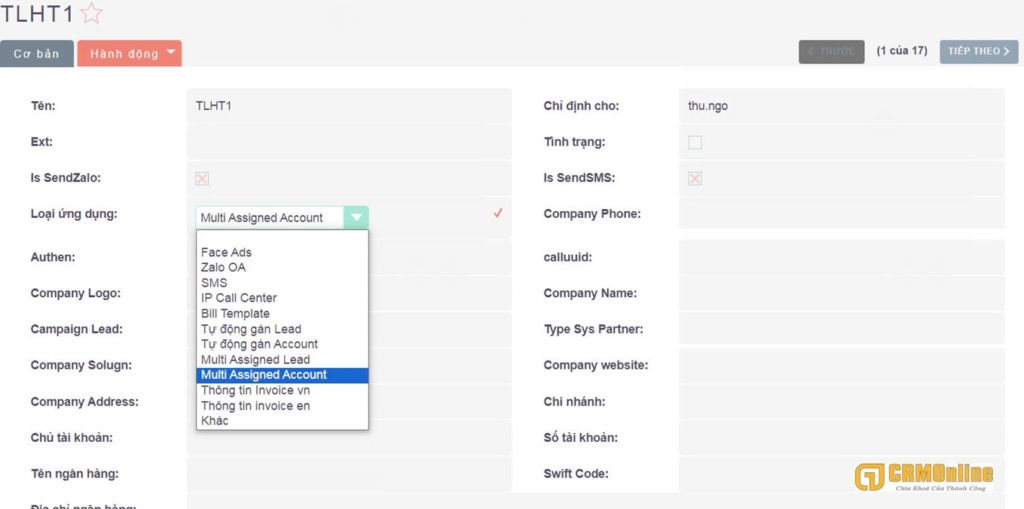Select Tự động gán Lead option
This screenshot has height=509, width=1024.
[x=251, y=329]
